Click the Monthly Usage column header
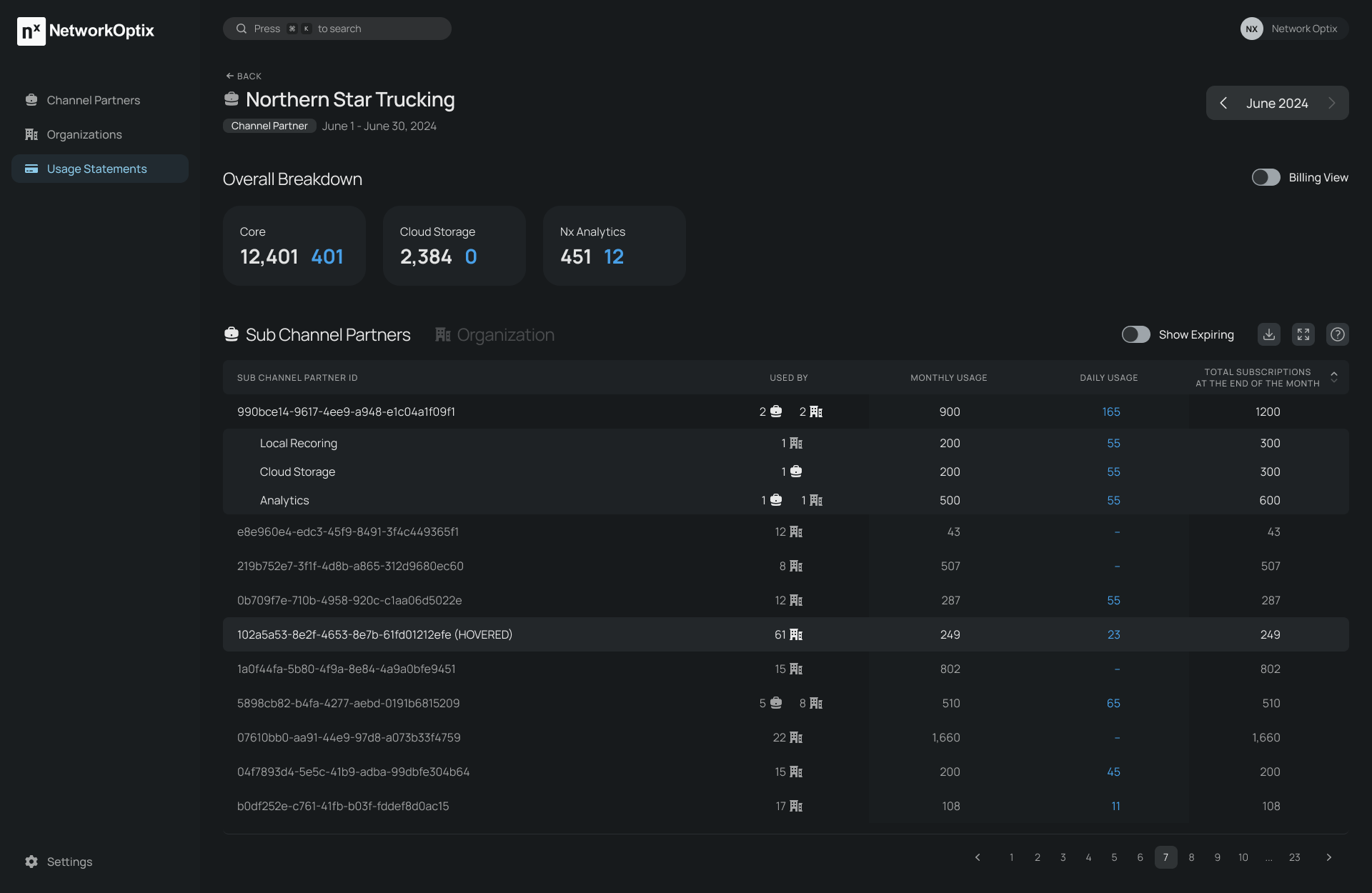The image size is (1372, 893). (x=948, y=377)
